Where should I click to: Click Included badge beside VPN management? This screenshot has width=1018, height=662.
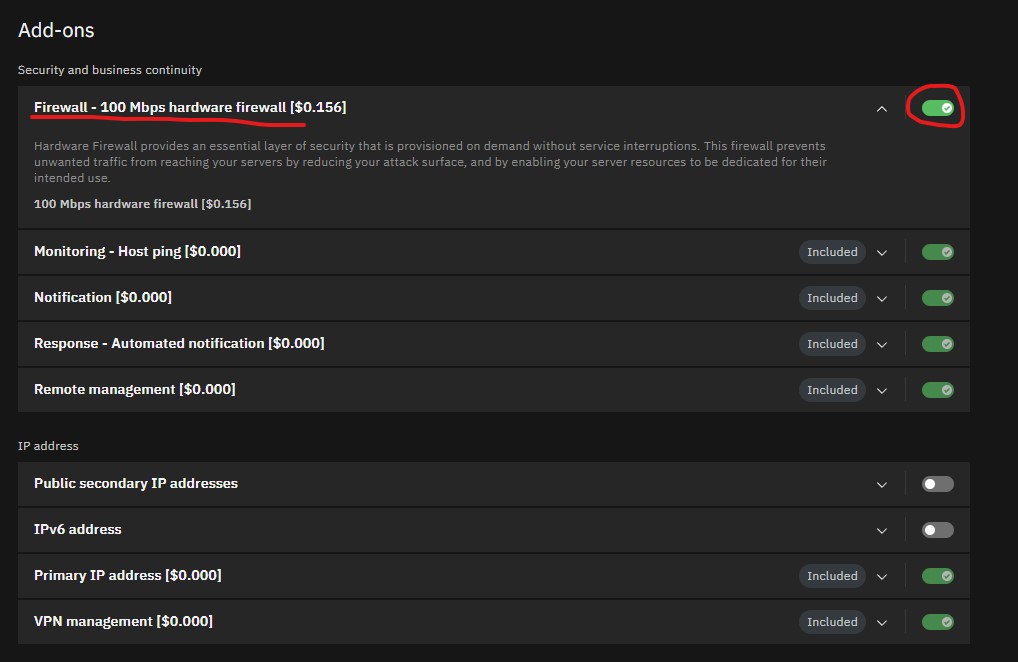(x=832, y=622)
